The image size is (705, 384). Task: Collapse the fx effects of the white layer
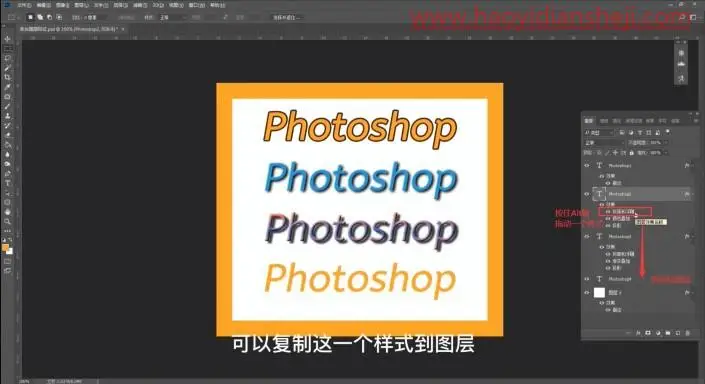[693, 292]
